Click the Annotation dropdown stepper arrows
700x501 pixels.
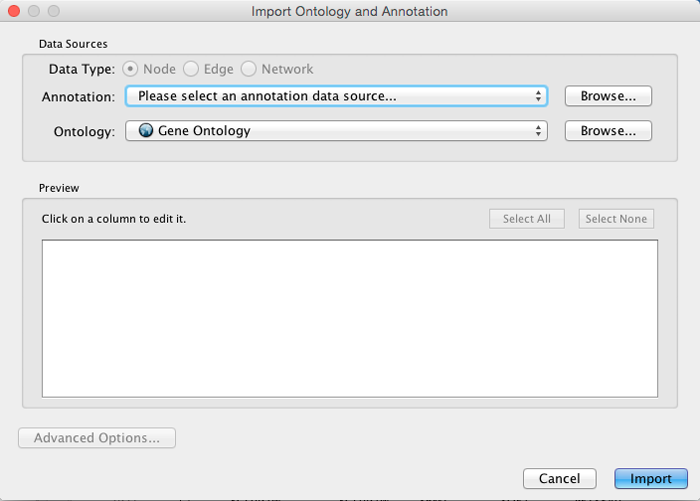pyautogui.click(x=538, y=96)
